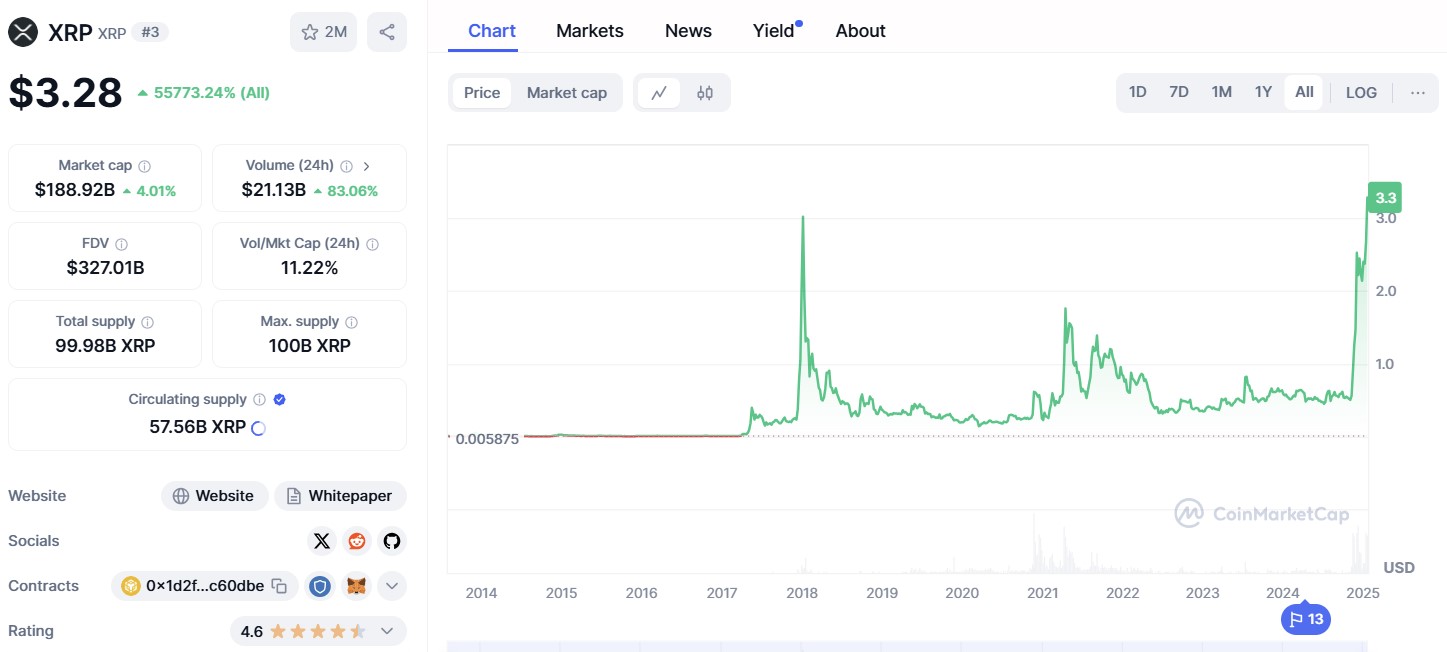Add XRP contract to MetaMask wallet
The image size is (1447, 652).
354,585
